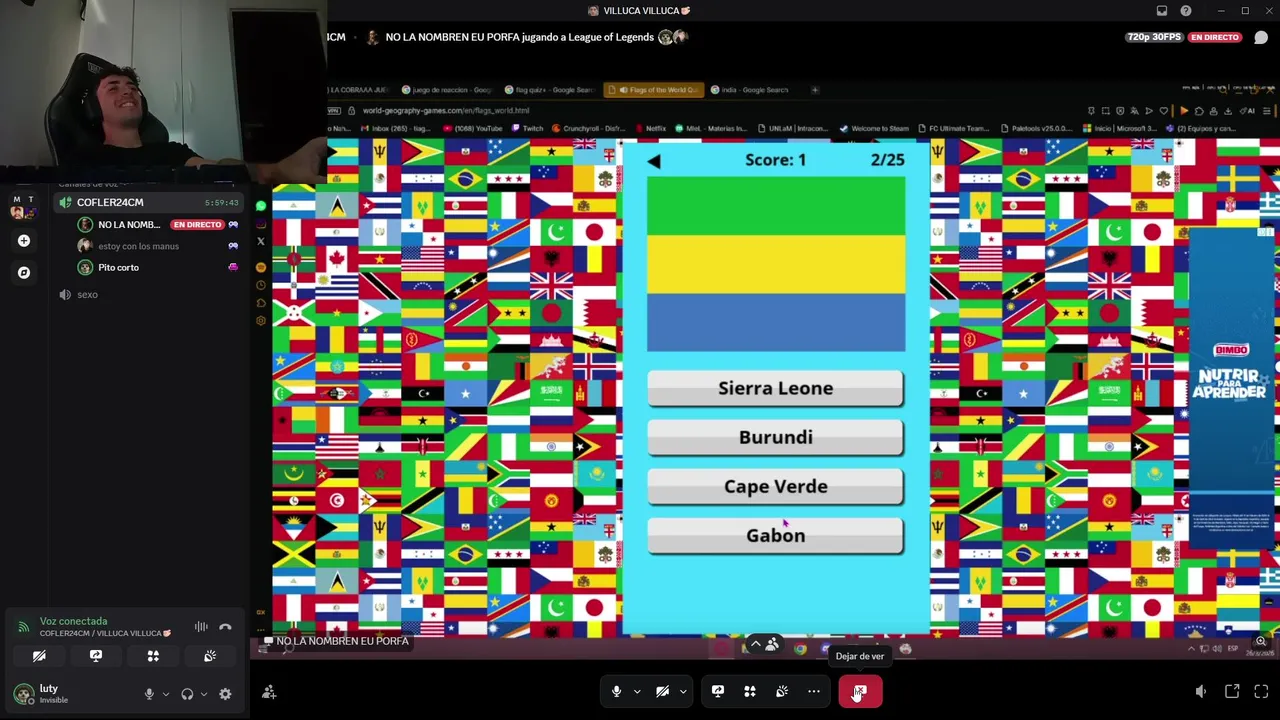Screen dimensions: 1280x720
Task: Choose Burundi answer
Action: (775, 437)
